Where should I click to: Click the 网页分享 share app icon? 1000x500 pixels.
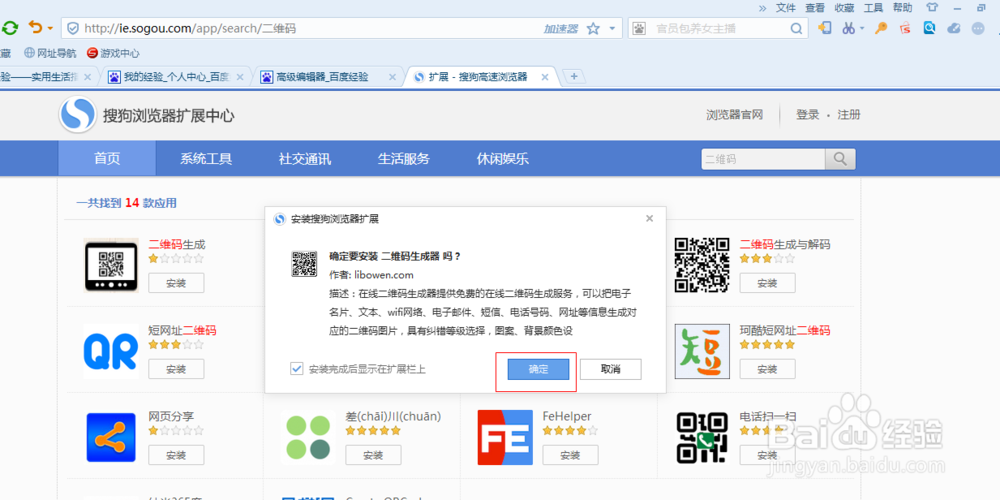[111, 438]
